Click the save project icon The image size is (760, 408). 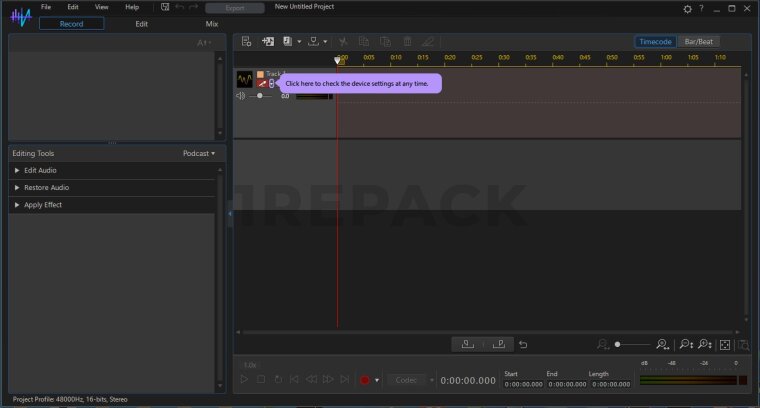(165, 7)
